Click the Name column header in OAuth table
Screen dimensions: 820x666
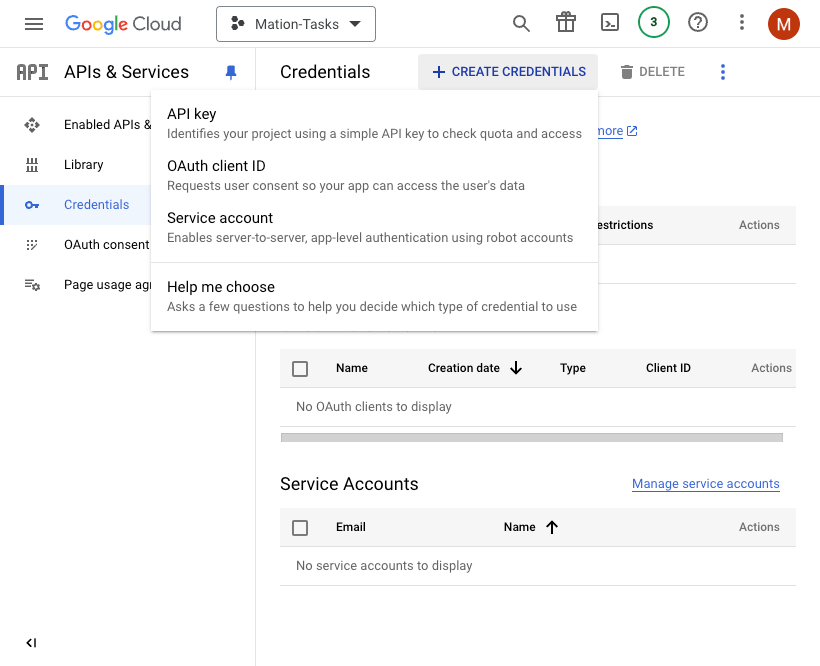click(x=352, y=368)
